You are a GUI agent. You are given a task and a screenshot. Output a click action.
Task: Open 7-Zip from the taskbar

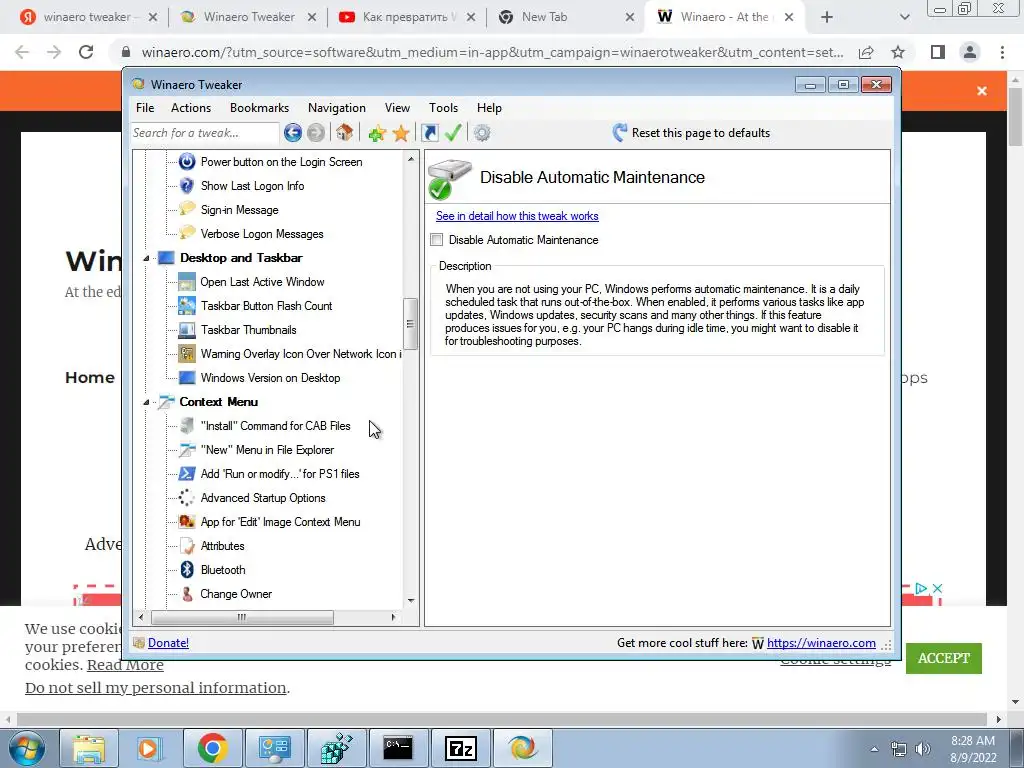tap(460, 748)
